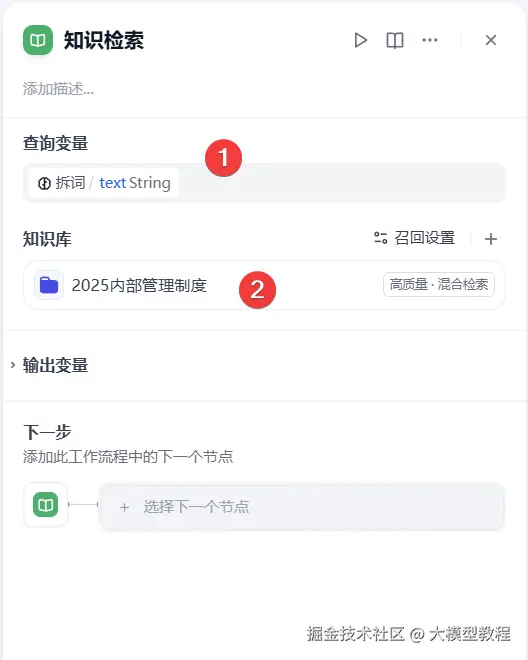The width and height of the screenshot is (528, 660).
Task: Click the 召回设置 sliders icon
Action: pos(381,238)
